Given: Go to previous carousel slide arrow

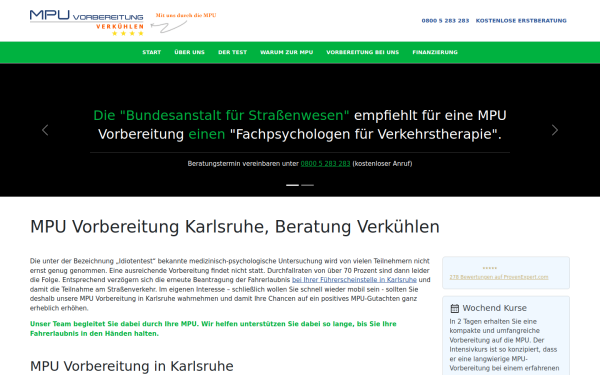Looking at the screenshot, I should (x=45, y=130).
